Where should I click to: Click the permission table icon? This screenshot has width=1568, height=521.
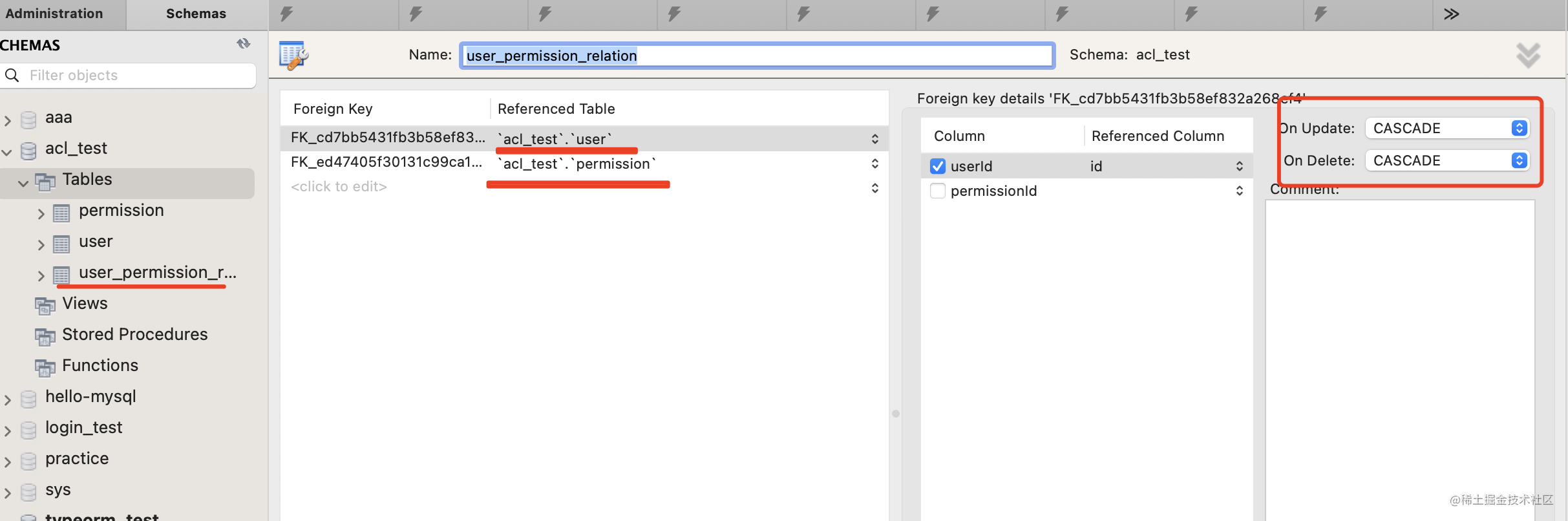[61, 213]
